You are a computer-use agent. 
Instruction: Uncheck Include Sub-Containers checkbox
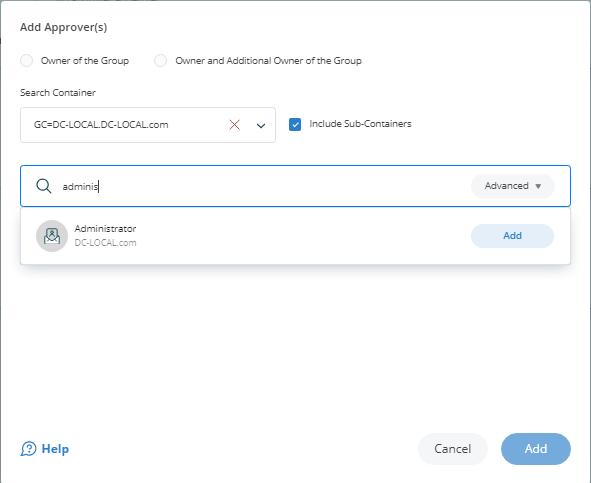295,124
